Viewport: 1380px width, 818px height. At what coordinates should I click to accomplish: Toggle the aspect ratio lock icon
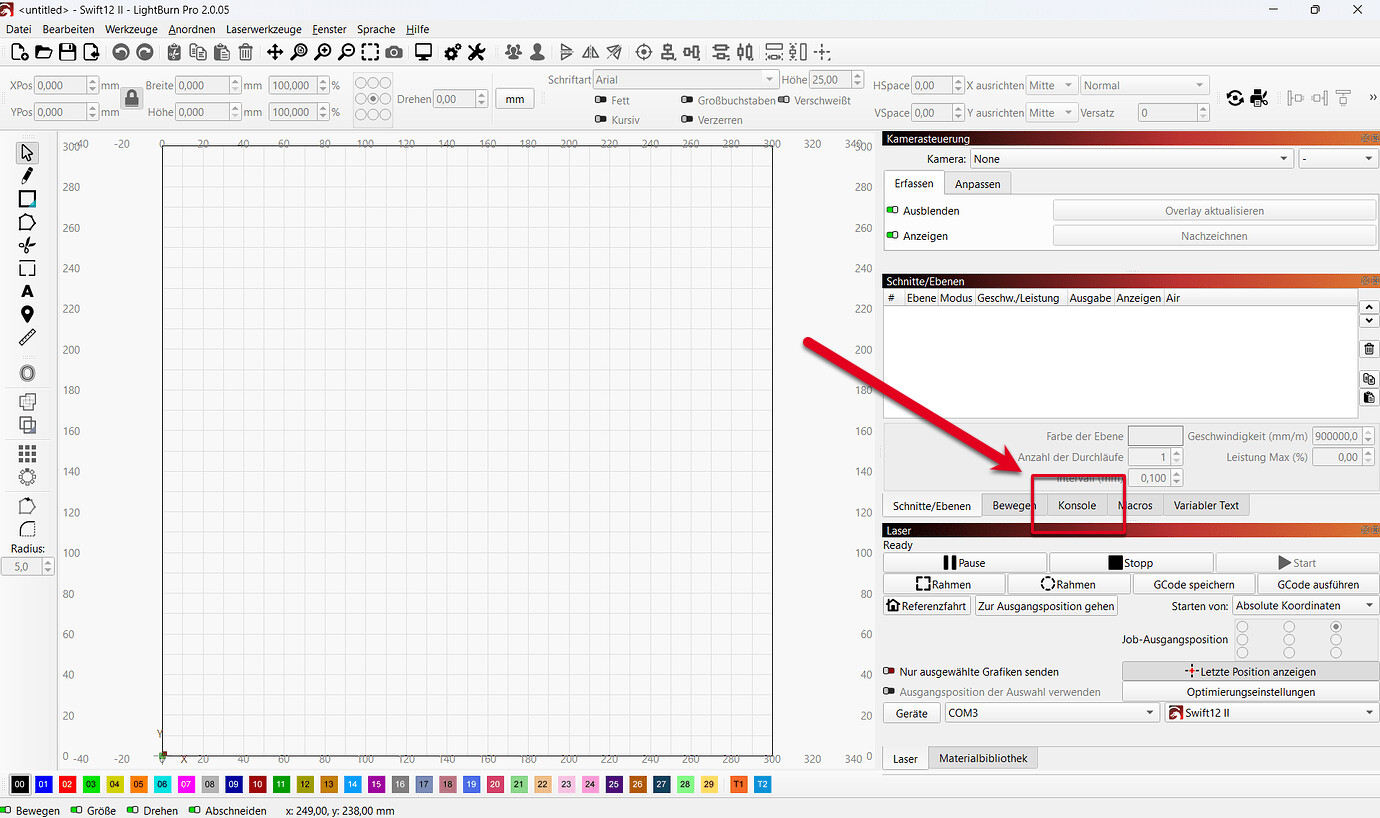tap(131, 98)
